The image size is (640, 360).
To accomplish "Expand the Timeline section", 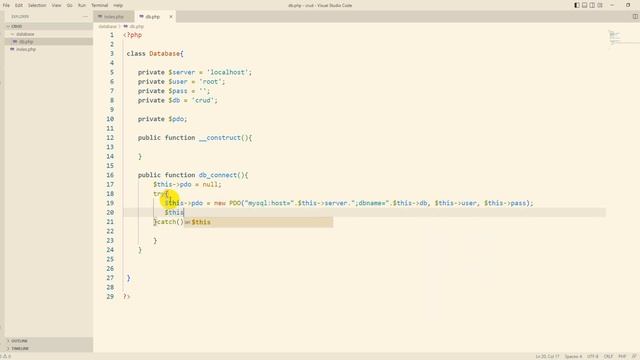I will coord(49,348).
